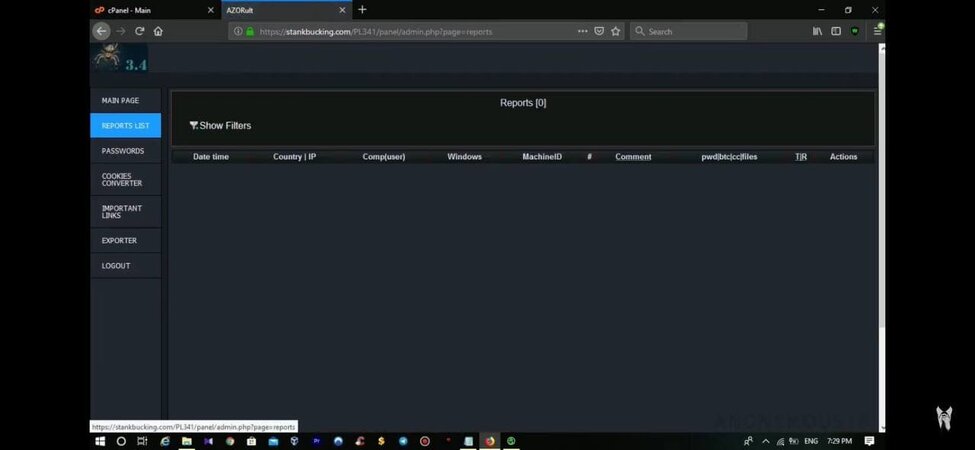
Task: Click the Date time column header
Action: click(211, 157)
